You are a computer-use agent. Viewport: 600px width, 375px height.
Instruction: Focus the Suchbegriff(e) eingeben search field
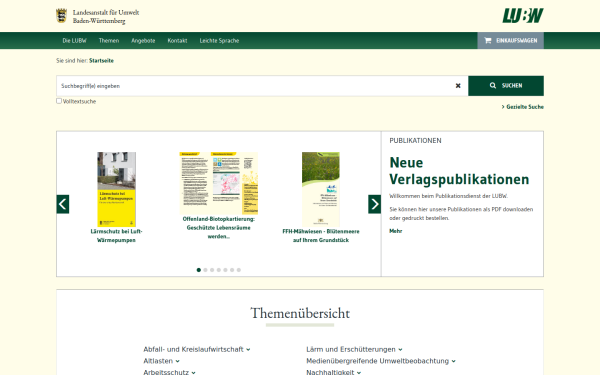(x=262, y=86)
